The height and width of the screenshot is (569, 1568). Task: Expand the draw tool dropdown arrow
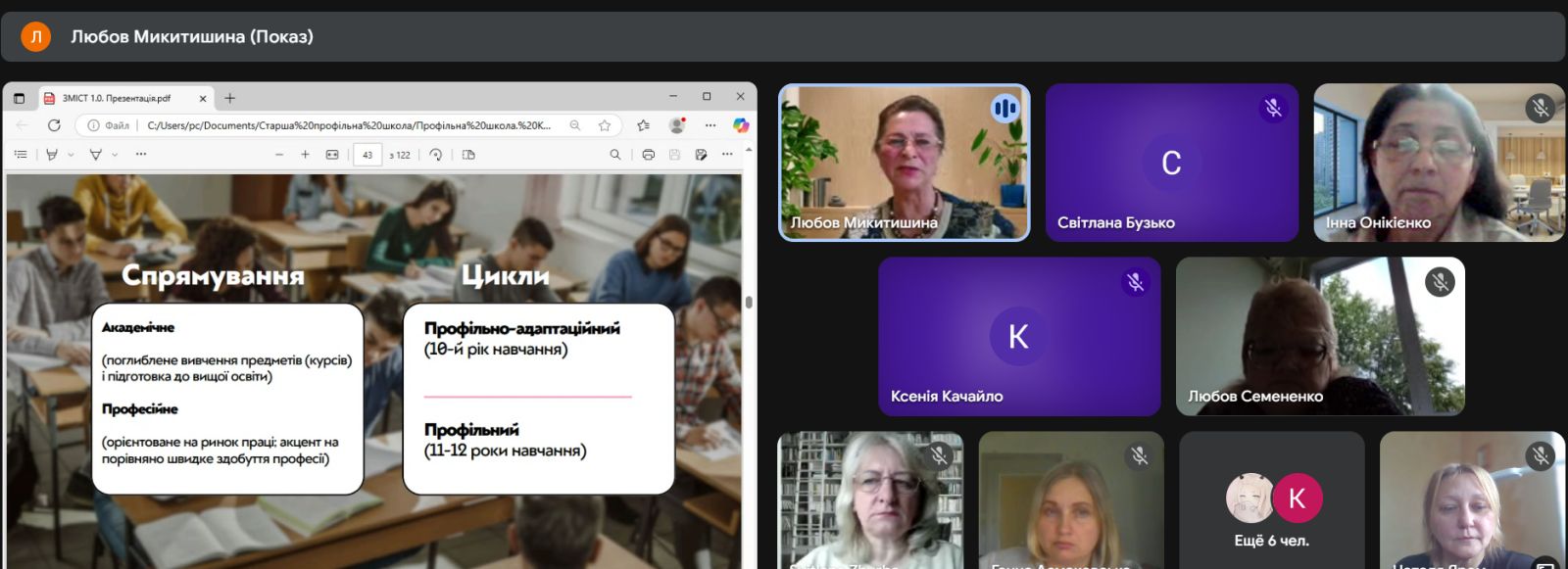click(115, 155)
